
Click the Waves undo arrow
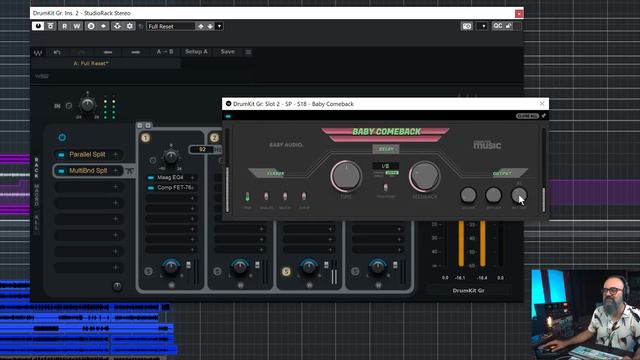57,52
